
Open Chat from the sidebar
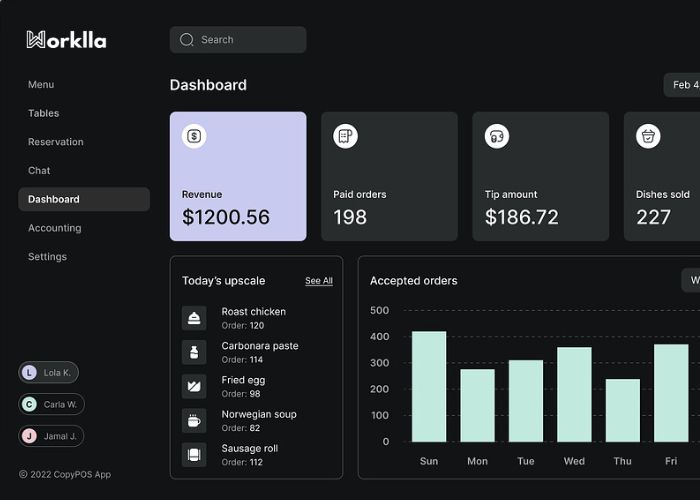point(39,170)
